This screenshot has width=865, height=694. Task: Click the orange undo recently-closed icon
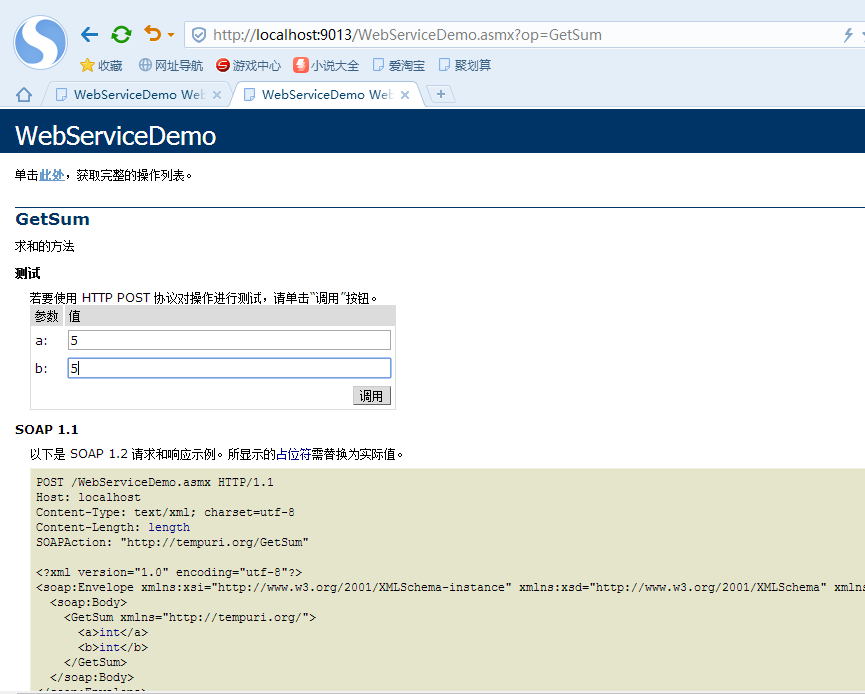[152, 33]
